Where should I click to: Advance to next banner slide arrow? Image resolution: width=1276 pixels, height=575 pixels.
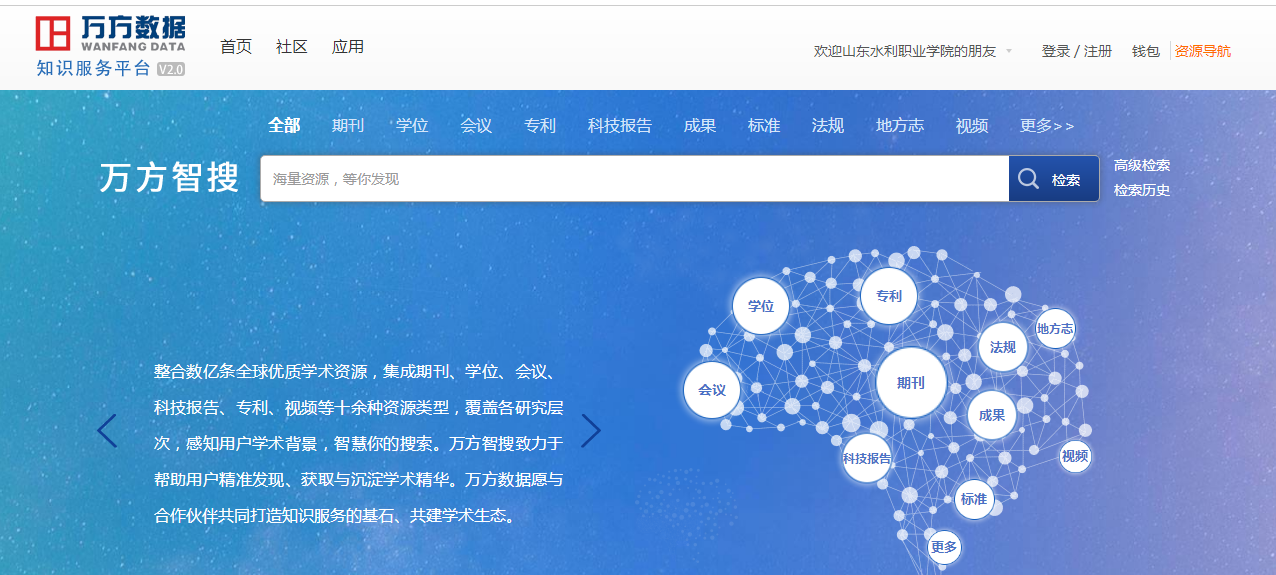[591, 431]
